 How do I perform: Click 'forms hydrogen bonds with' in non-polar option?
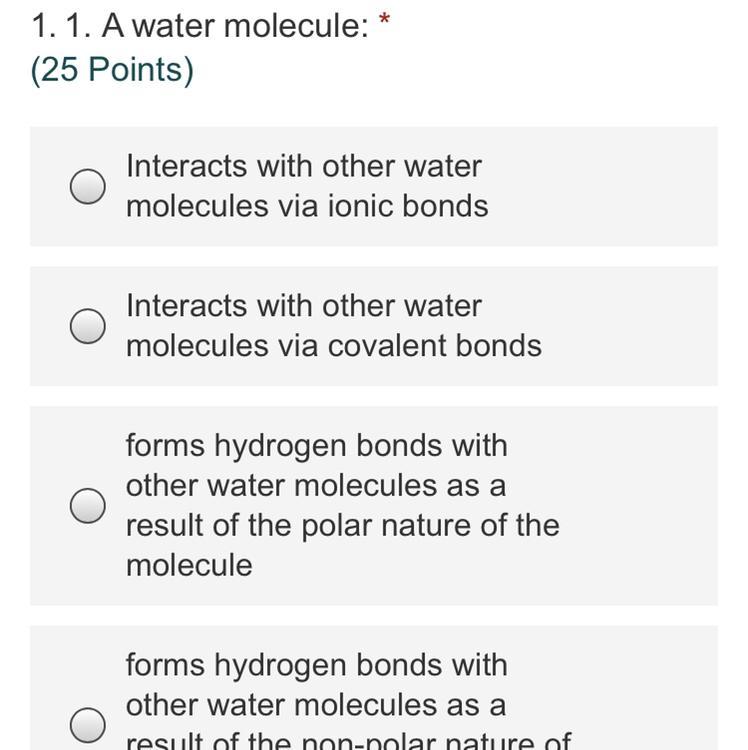317,665
